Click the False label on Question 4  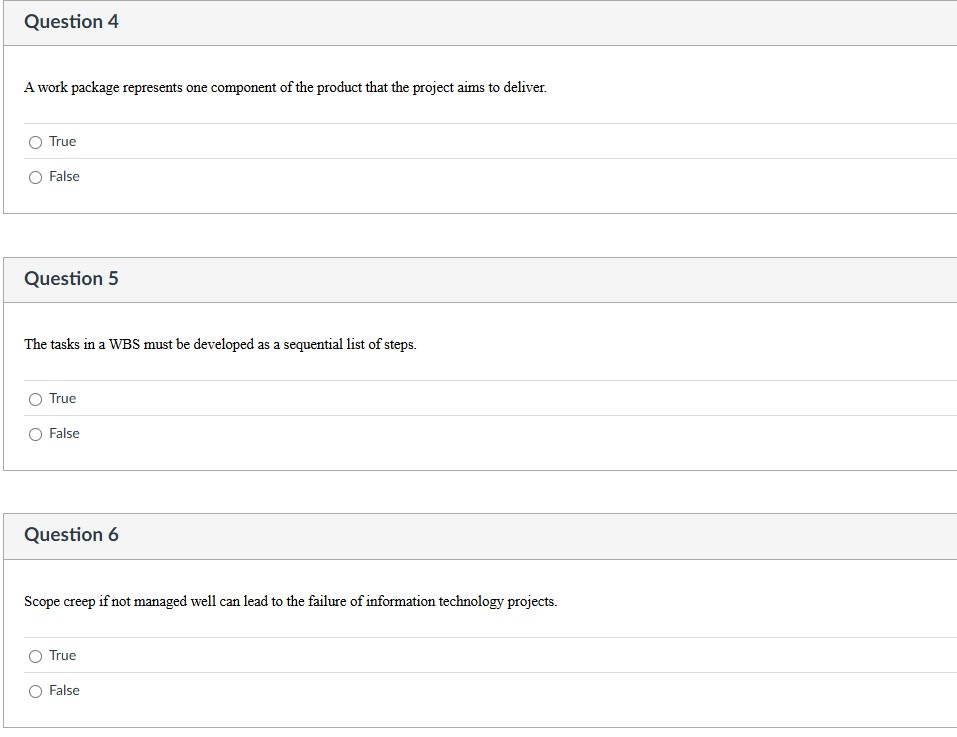(x=65, y=176)
